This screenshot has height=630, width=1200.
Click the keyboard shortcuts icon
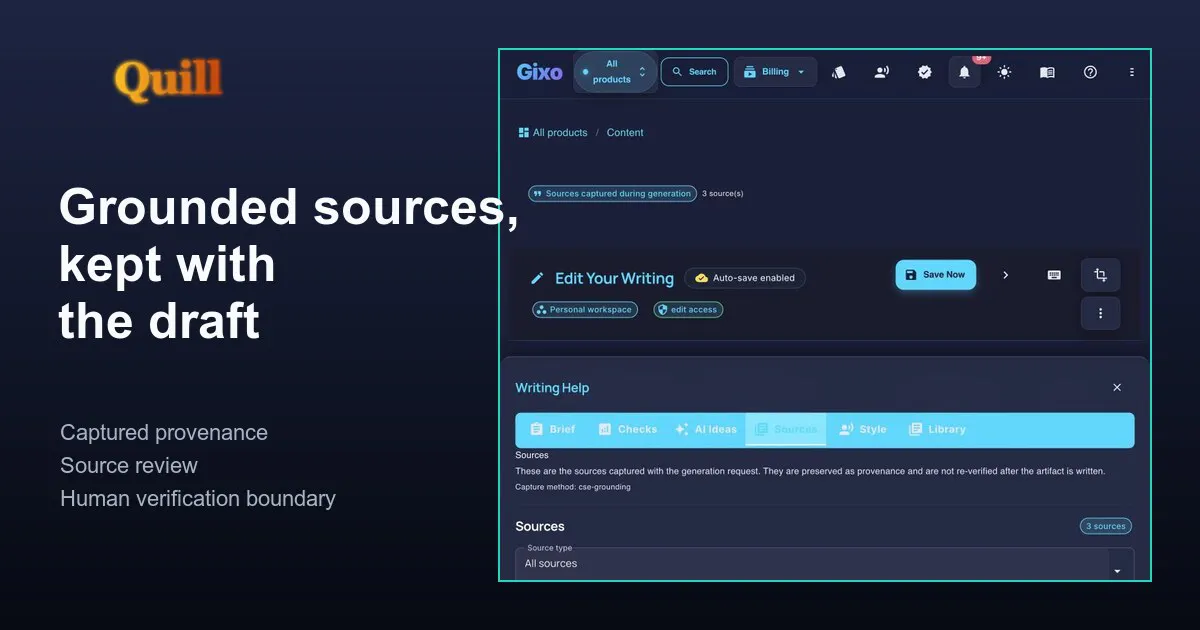click(1054, 275)
